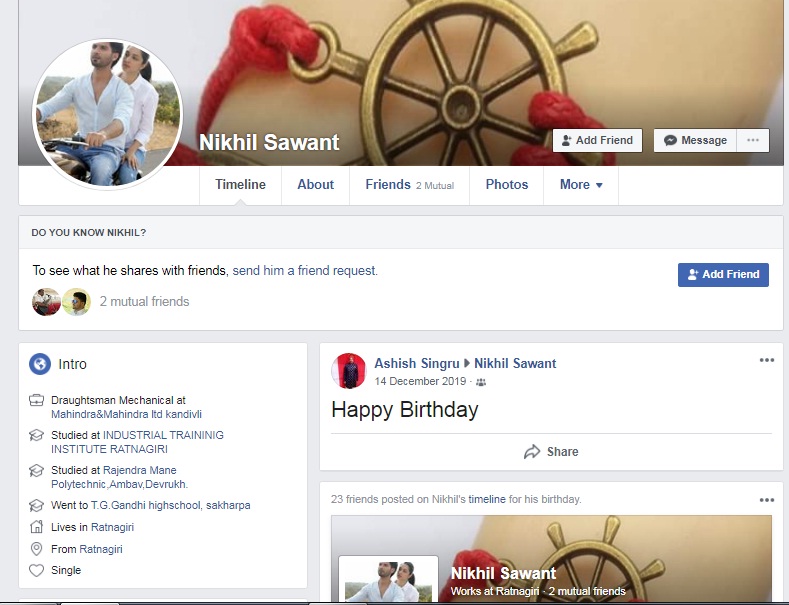Viewport: 789px width, 605px height.
Task: Open the Friends tab with 2 Mutual
Action: point(410,185)
